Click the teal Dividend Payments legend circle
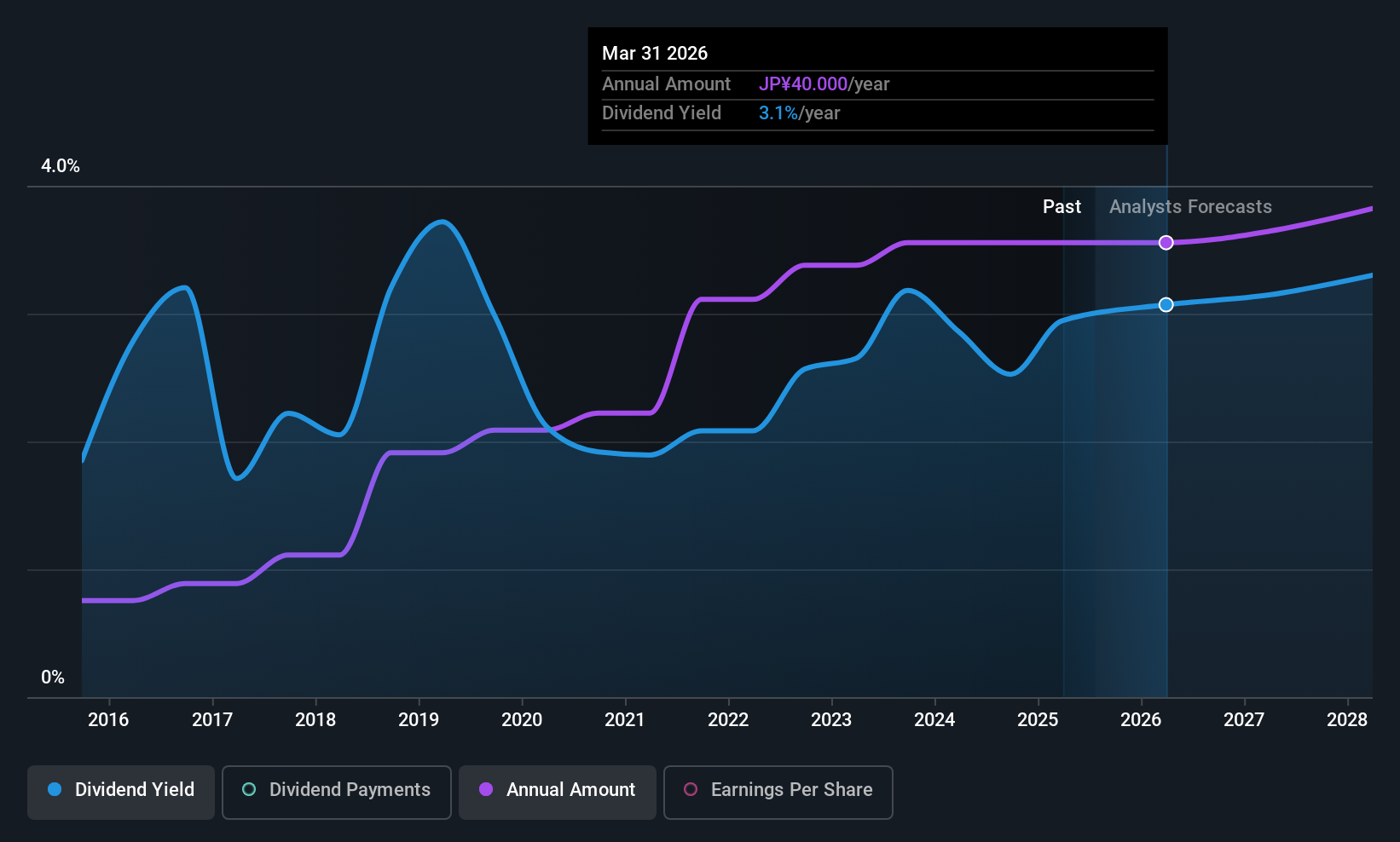The height and width of the screenshot is (842, 1400). [249, 789]
